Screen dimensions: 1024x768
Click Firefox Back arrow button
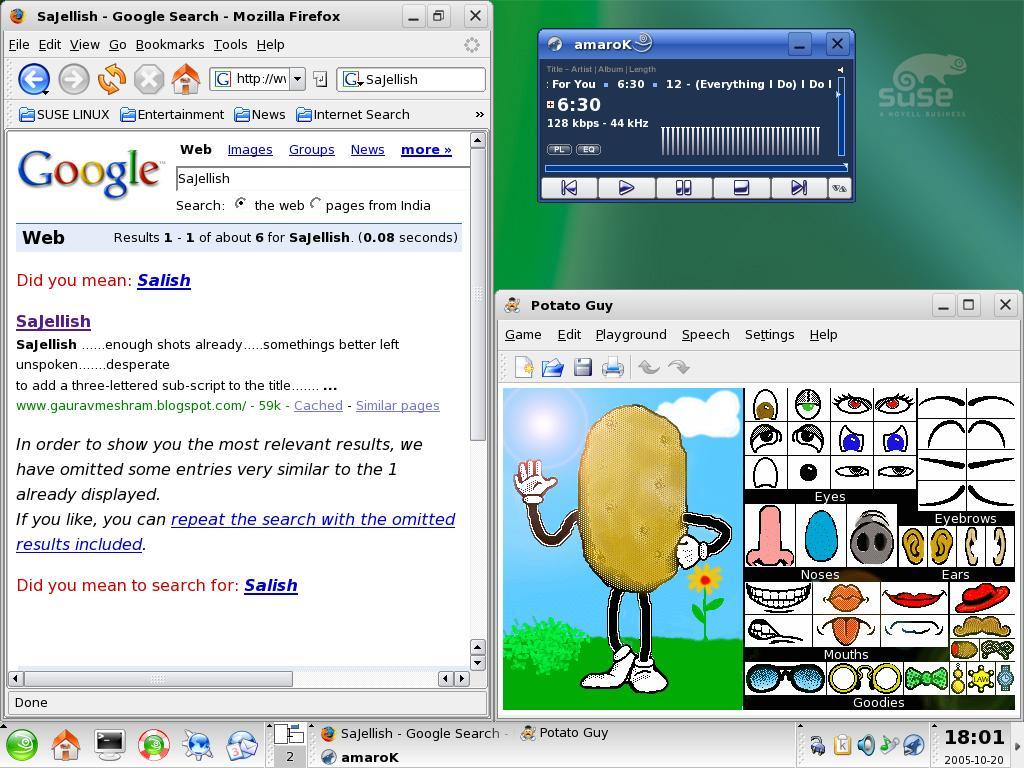pos(33,80)
